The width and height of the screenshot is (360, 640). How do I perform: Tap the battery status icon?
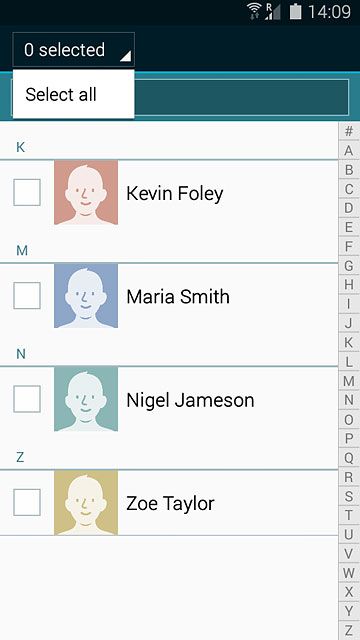[x=296, y=11]
